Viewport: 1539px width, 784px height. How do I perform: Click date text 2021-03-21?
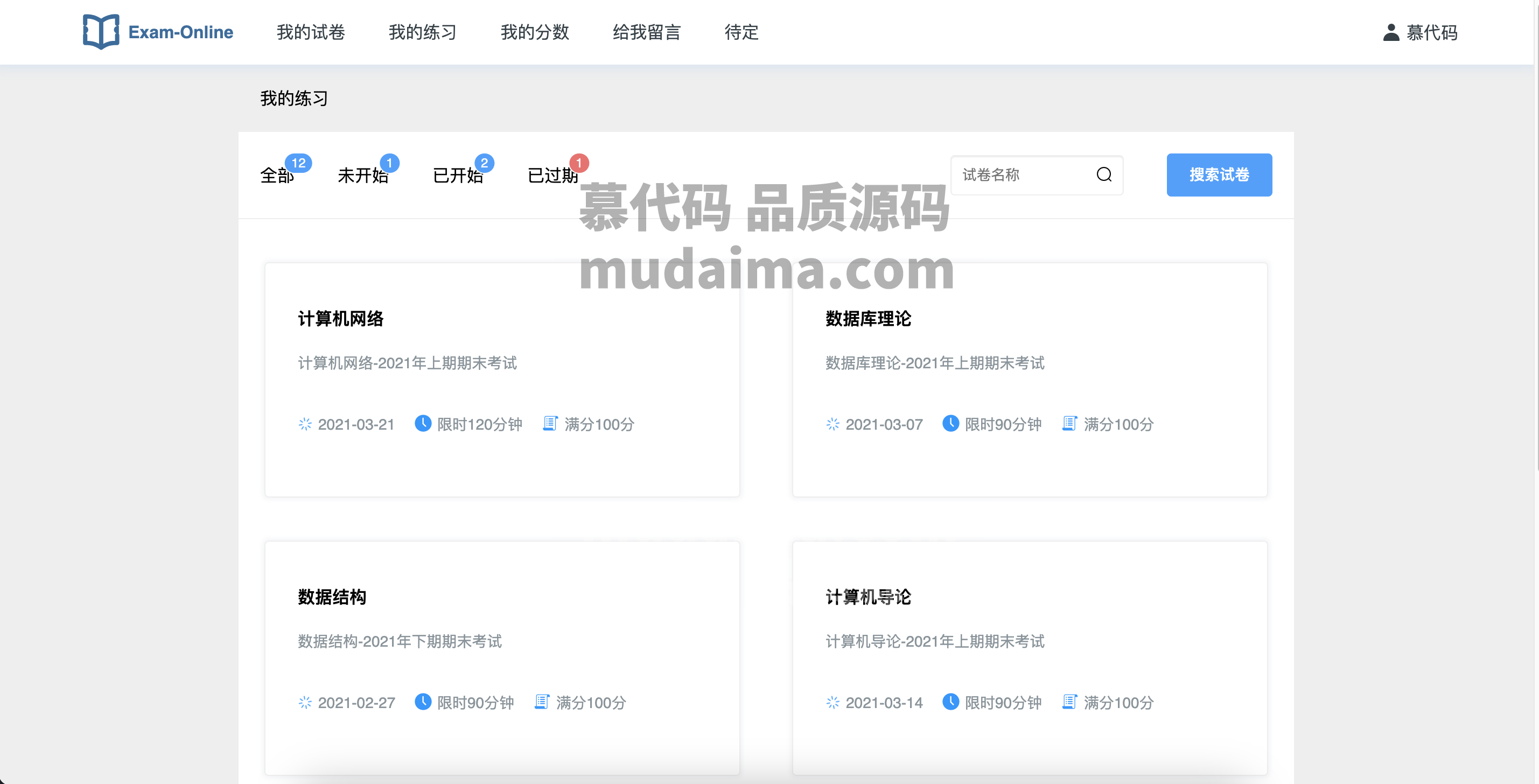356,424
